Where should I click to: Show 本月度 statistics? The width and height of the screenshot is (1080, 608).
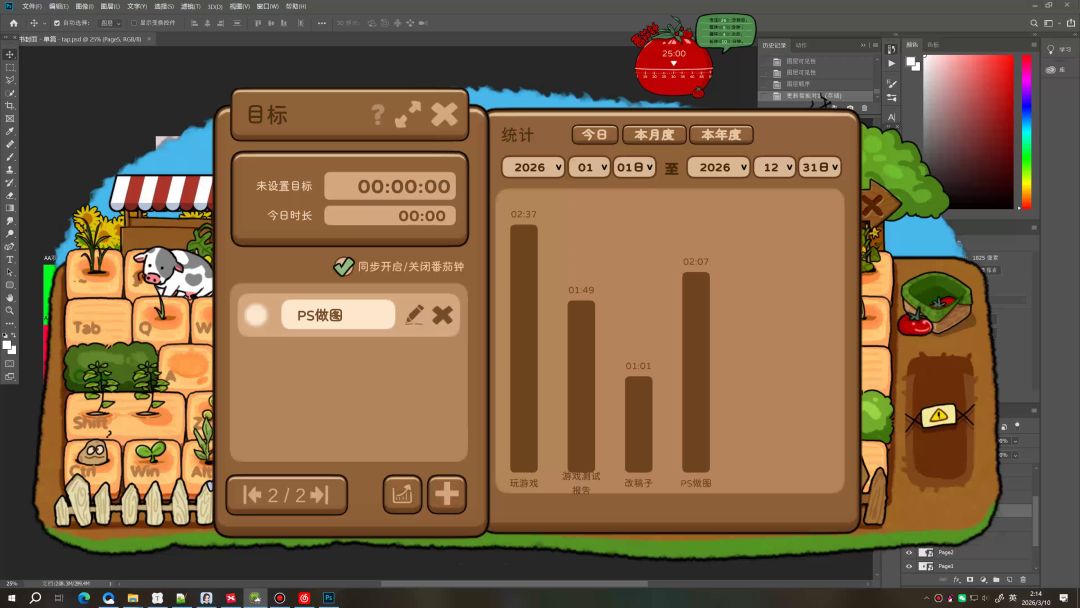pos(654,134)
